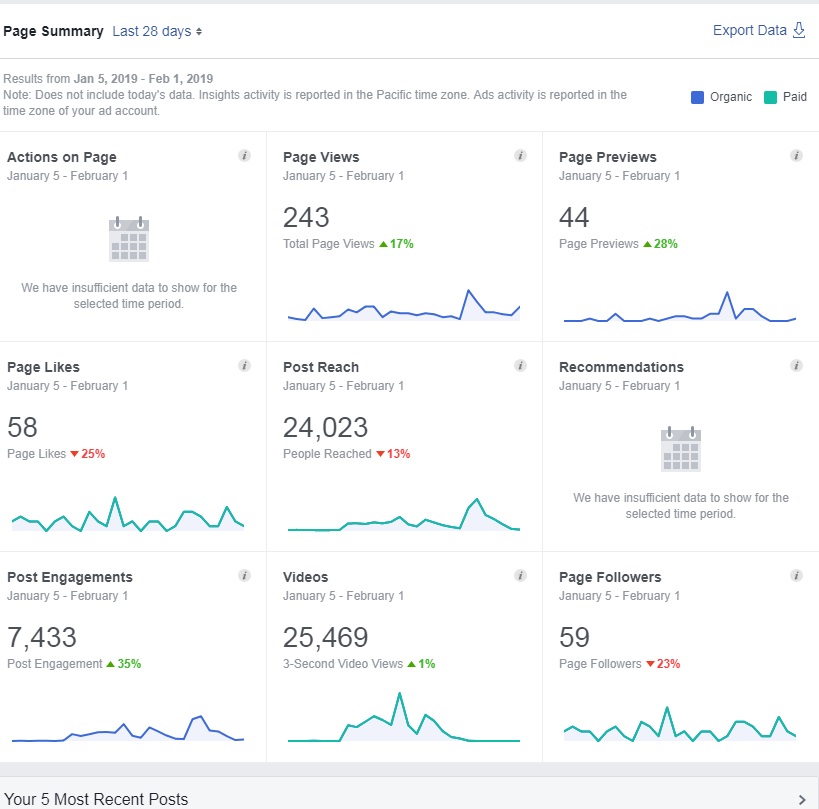Click the blue Organic legend swatch

point(697,97)
